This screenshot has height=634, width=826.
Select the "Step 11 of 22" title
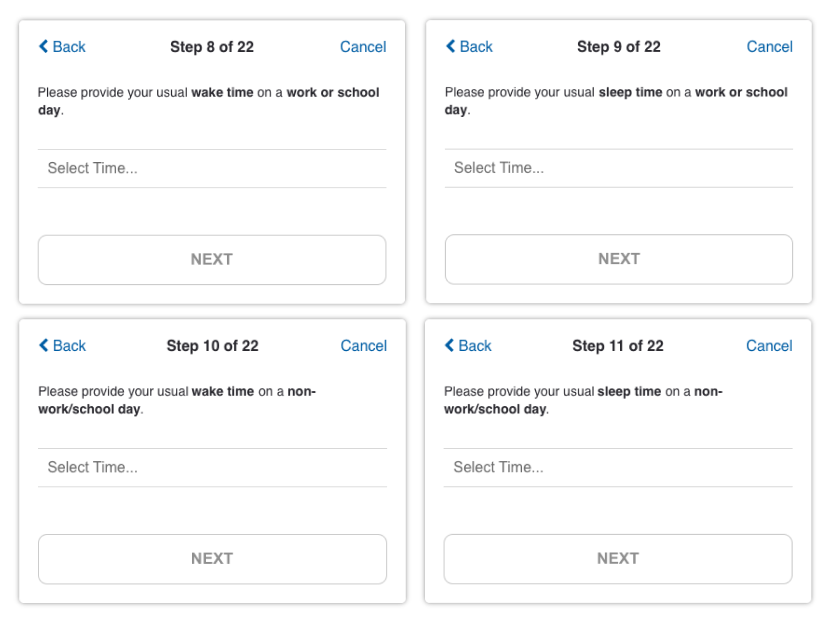pyautogui.click(x=618, y=346)
